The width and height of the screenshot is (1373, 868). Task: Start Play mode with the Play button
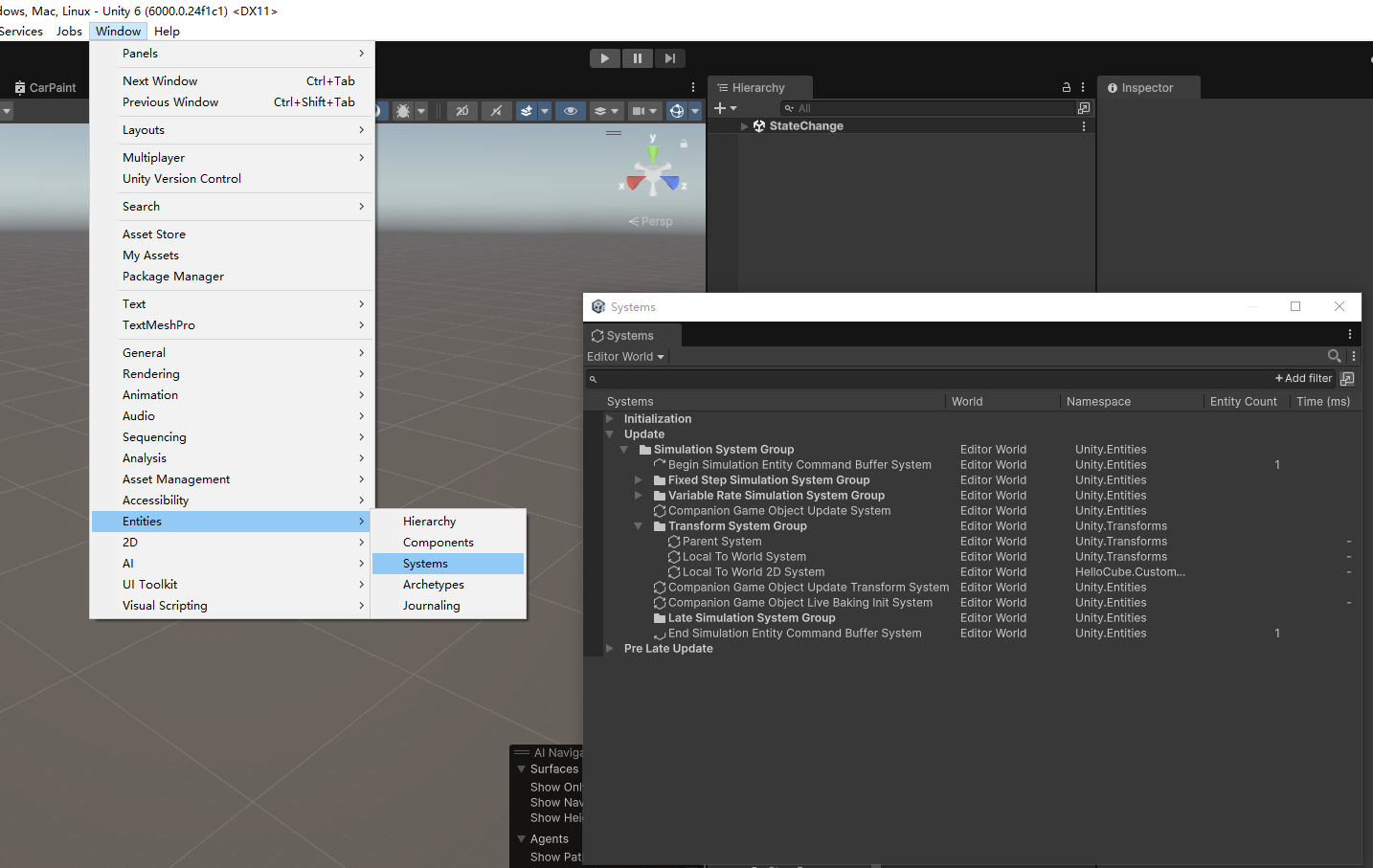605,58
